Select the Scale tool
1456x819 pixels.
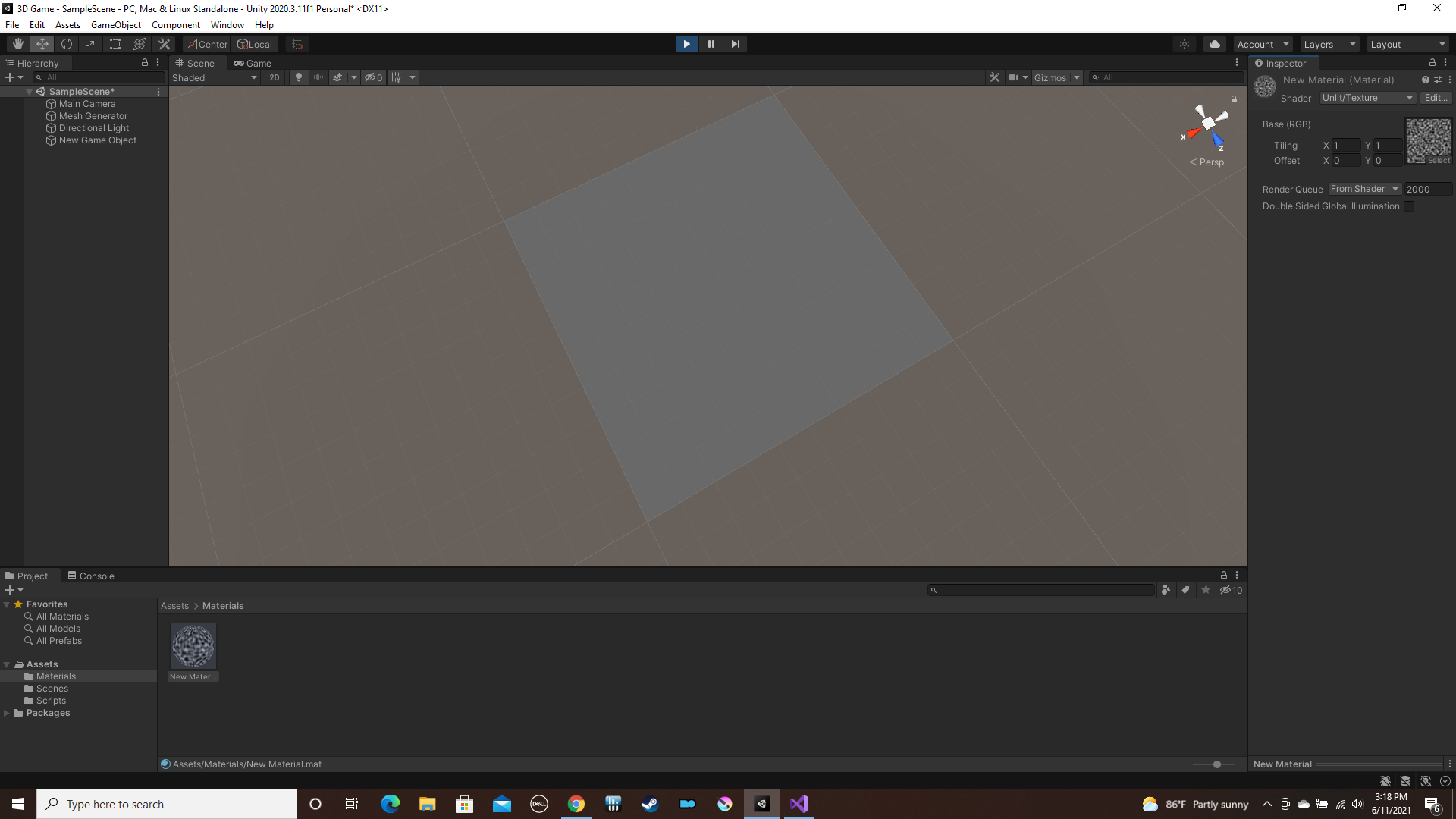(91, 44)
